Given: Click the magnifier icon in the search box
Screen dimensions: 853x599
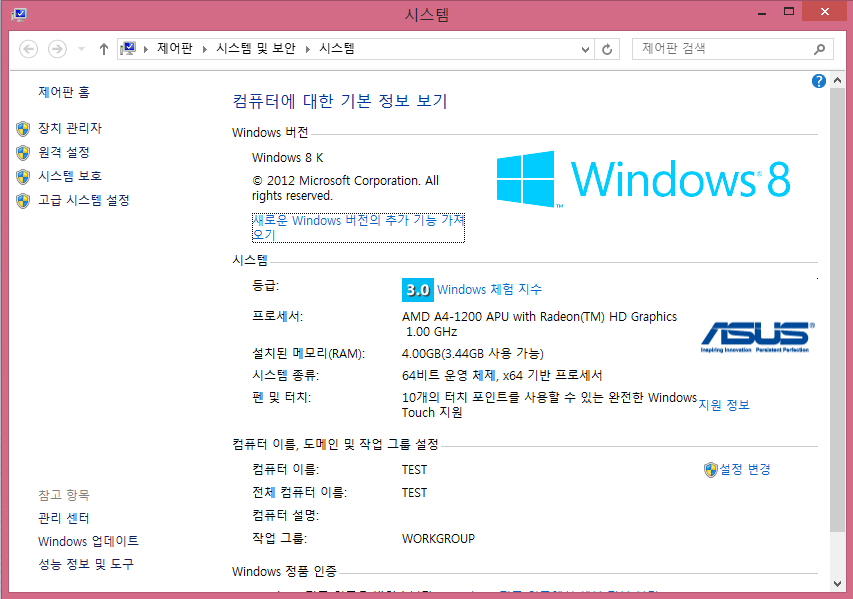Looking at the screenshot, I should pyautogui.click(x=819, y=50).
